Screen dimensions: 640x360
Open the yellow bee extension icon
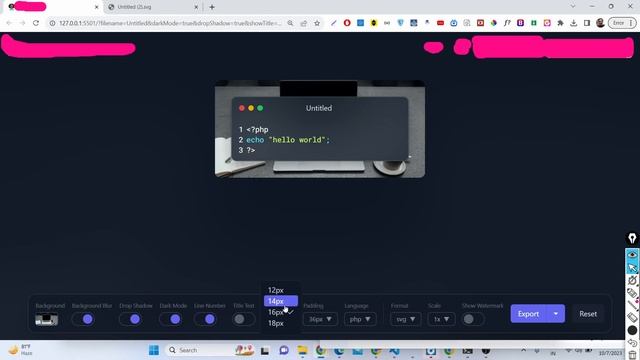tap(373, 23)
